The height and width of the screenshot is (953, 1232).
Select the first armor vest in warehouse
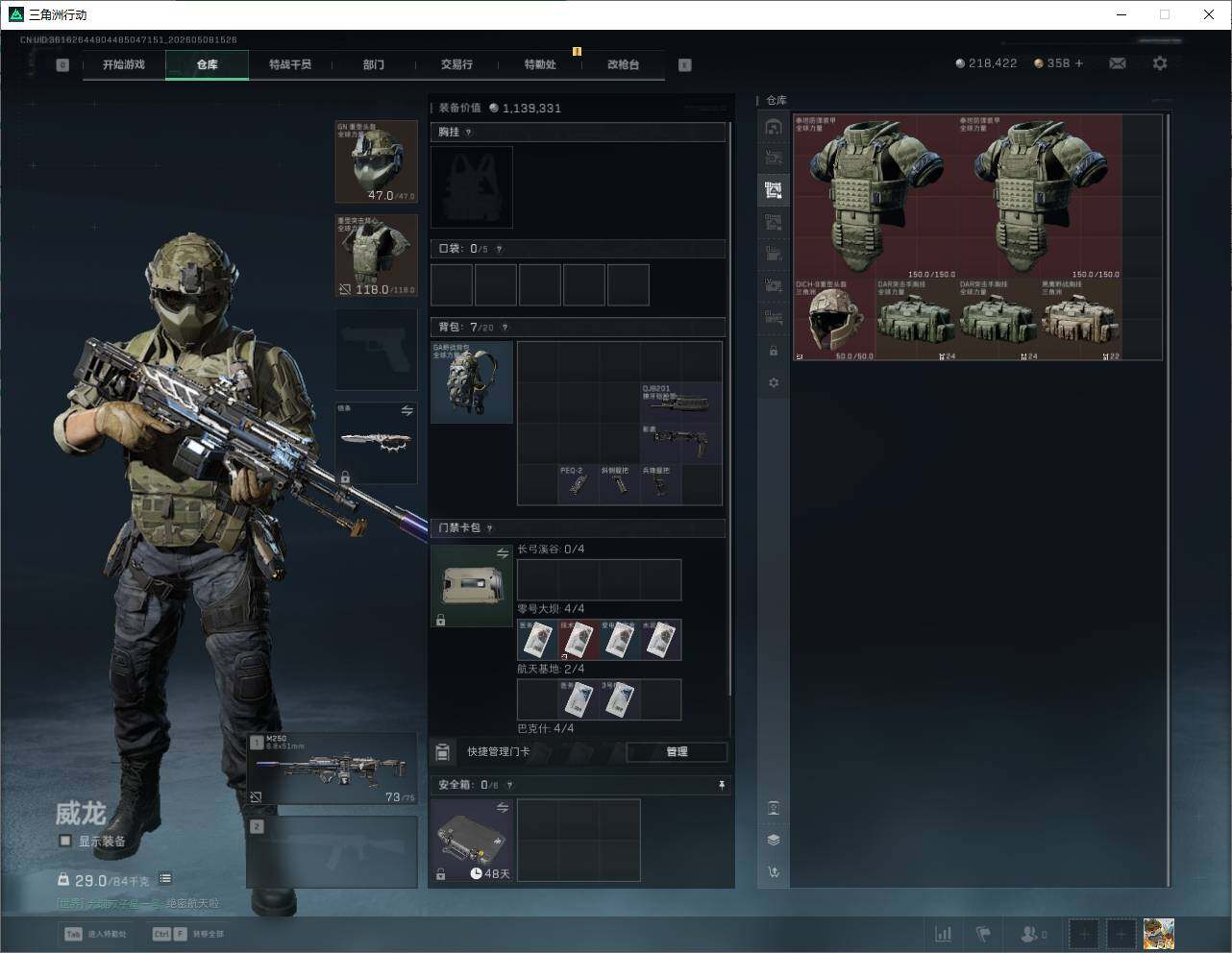point(875,197)
